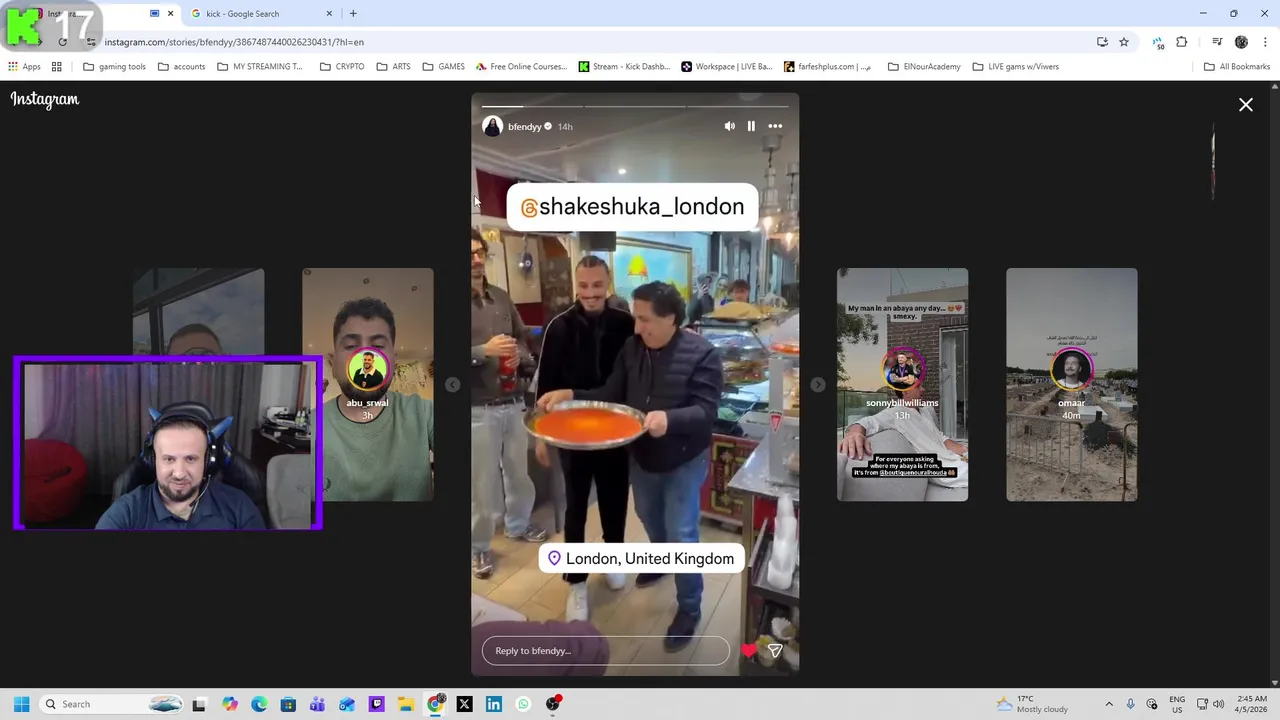Open Microsoft Teams from taskbar
This screenshot has width=1280, height=720.
click(318, 704)
